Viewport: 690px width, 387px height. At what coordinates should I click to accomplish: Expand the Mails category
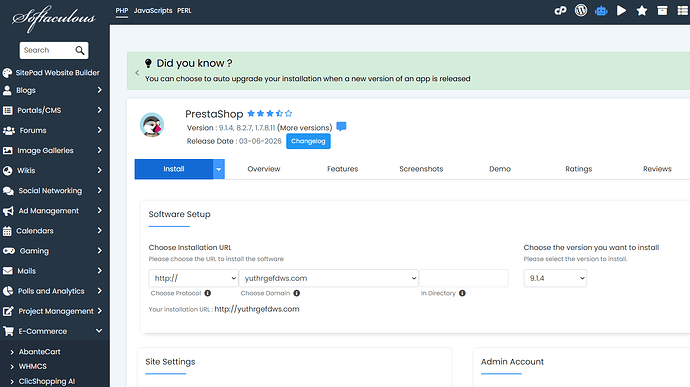(x=53, y=271)
